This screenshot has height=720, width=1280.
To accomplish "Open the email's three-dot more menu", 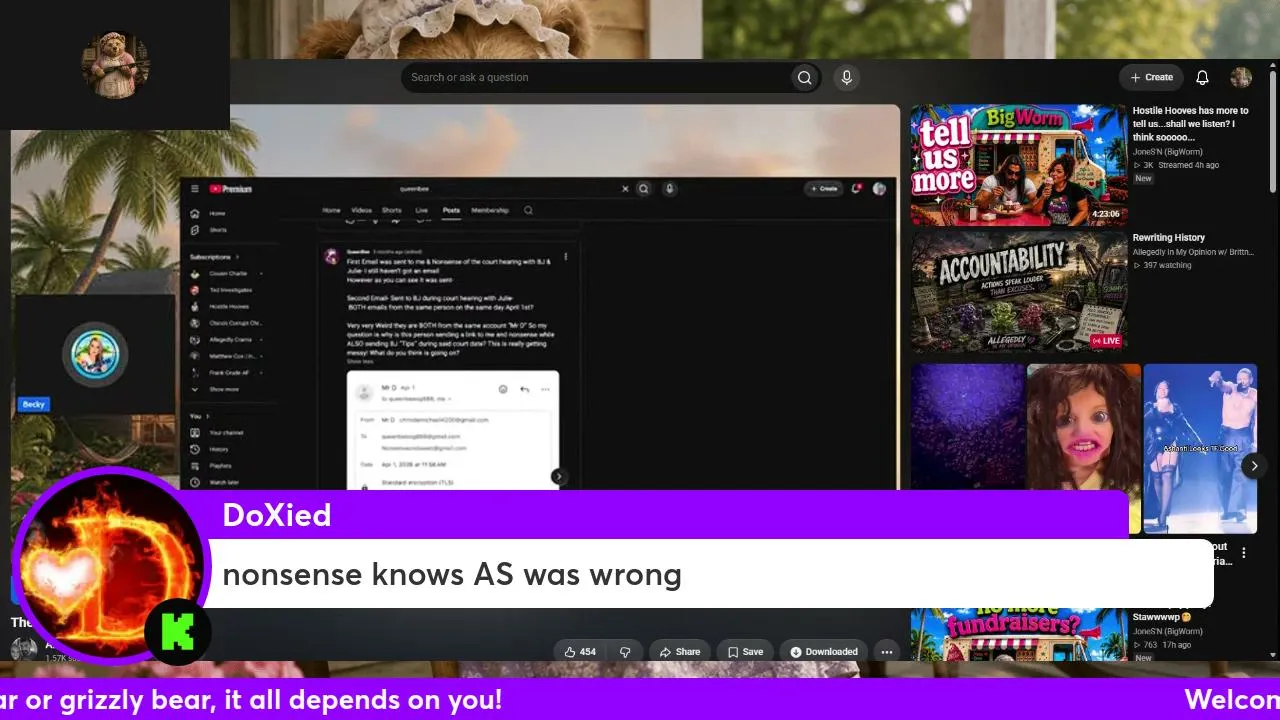I will coord(545,389).
